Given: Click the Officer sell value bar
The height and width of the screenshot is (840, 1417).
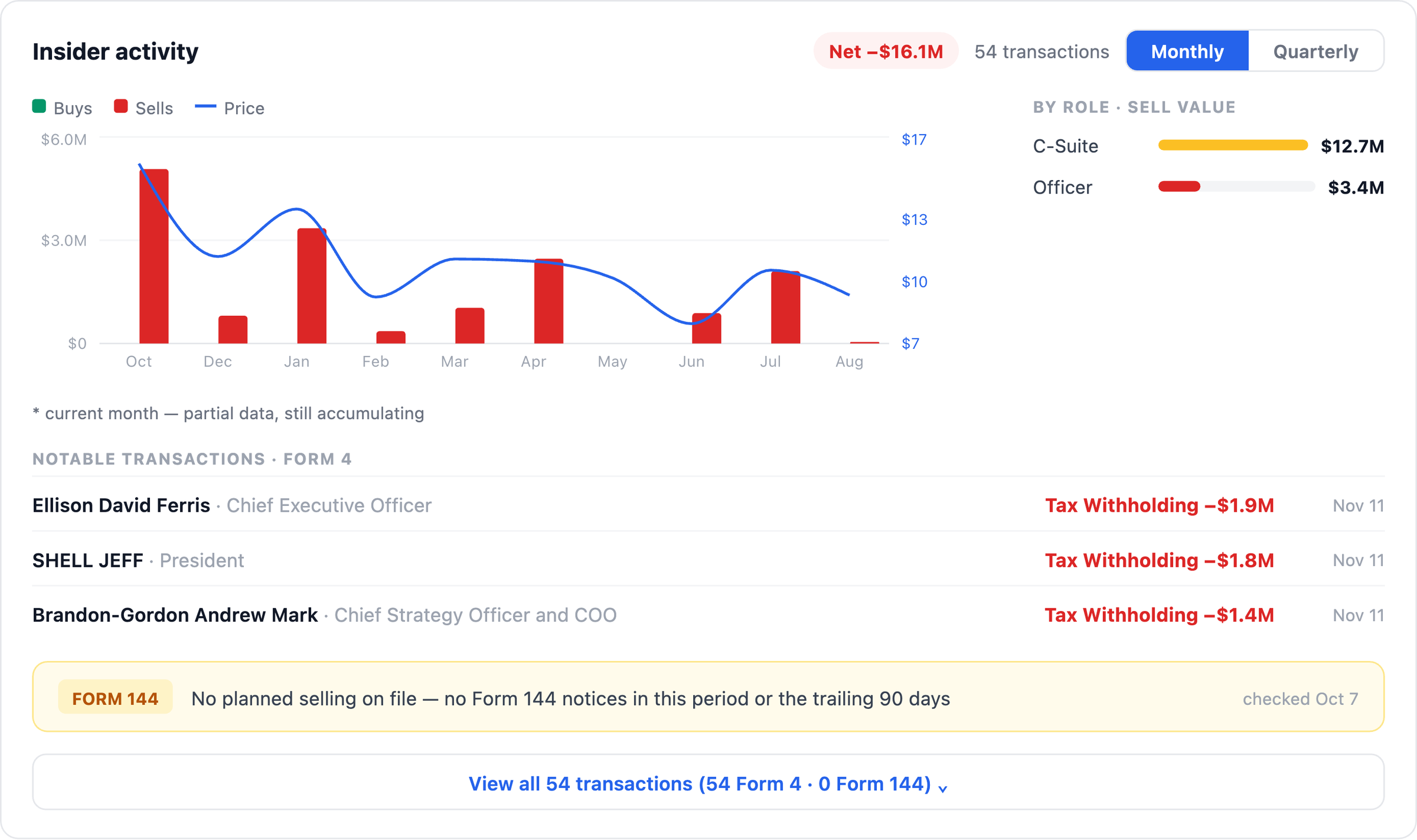Looking at the screenshot, I should point(1236,187).
